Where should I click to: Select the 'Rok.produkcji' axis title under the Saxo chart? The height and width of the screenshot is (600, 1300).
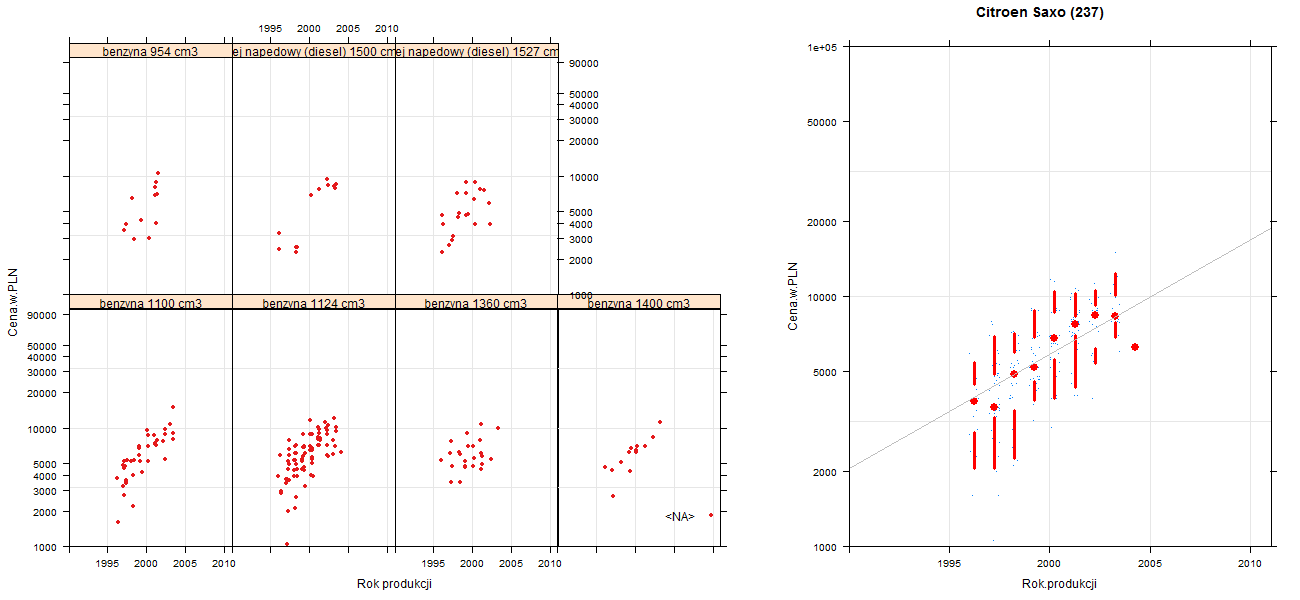[x=1060, y=584]
